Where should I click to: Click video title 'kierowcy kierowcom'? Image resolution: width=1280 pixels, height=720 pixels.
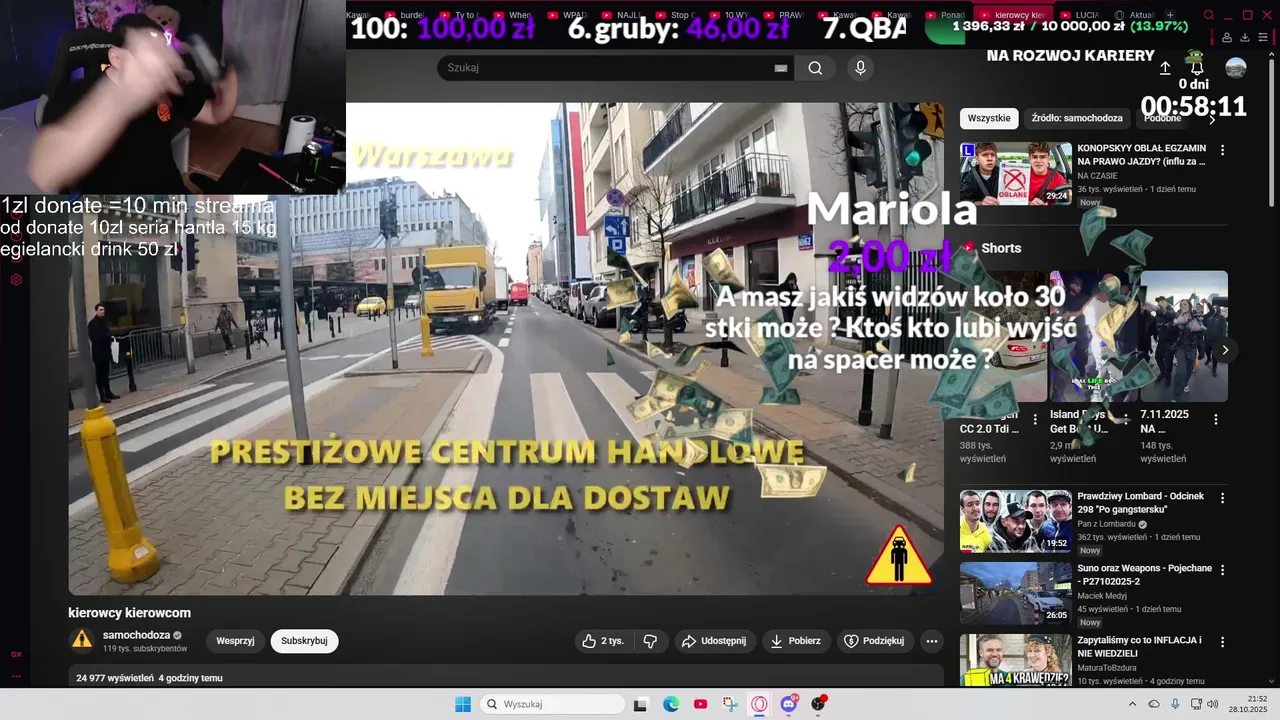[x=129, y=613]
